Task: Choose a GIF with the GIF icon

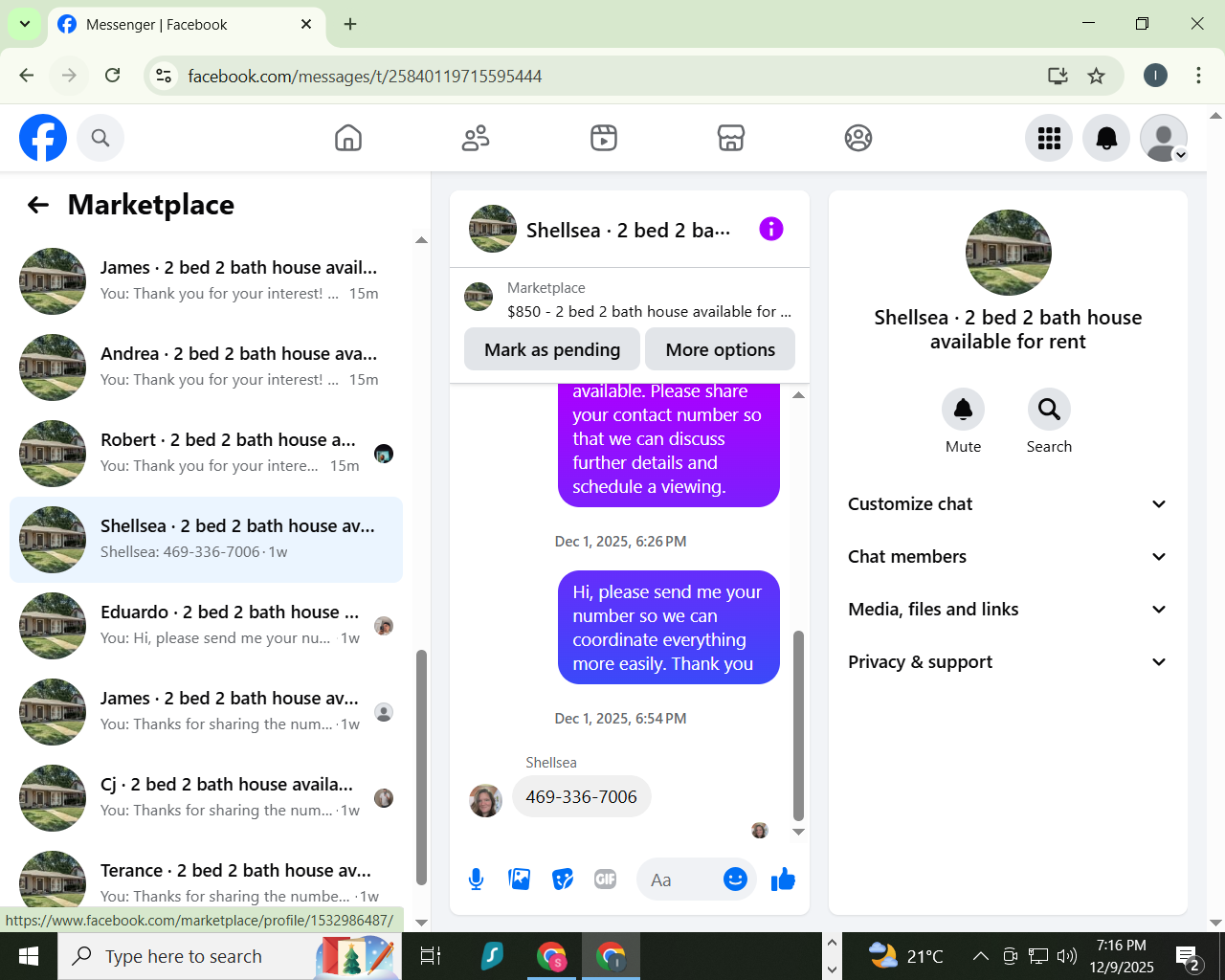Action: pyautogui.click(x=606, y=880)
